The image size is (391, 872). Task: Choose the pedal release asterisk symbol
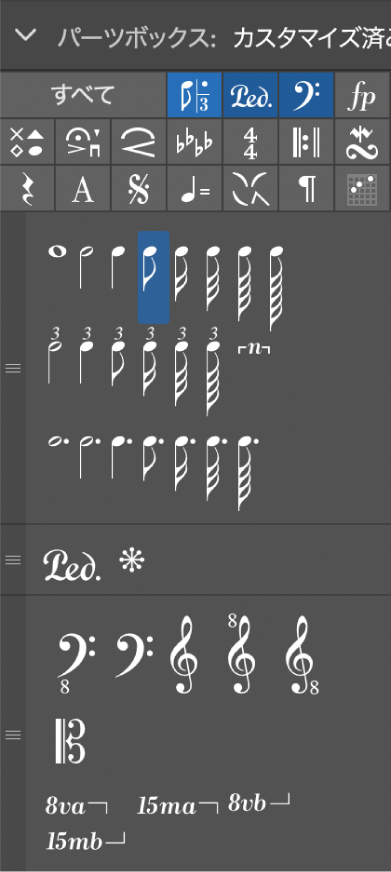132,563
